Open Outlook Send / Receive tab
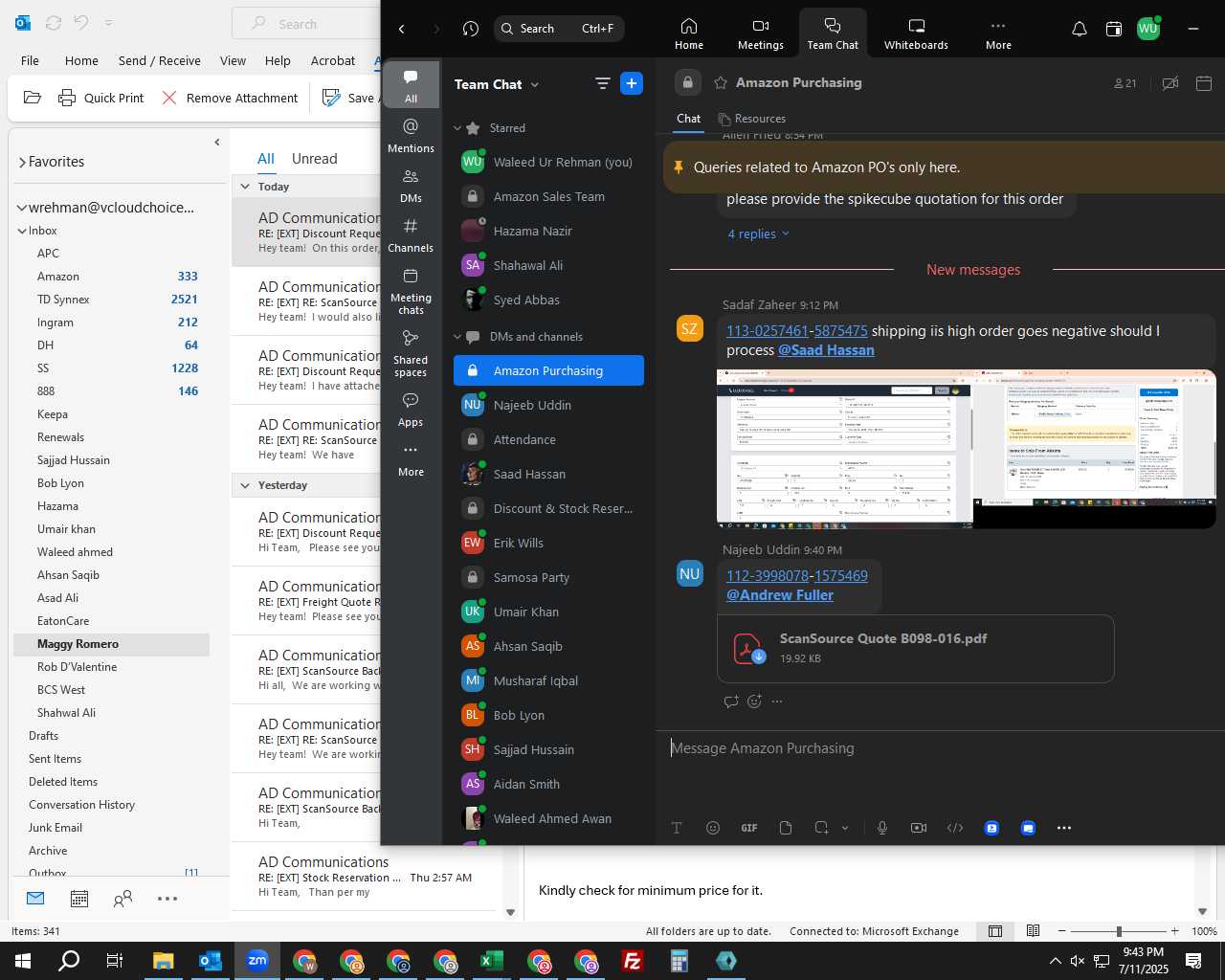 point(159,60)
